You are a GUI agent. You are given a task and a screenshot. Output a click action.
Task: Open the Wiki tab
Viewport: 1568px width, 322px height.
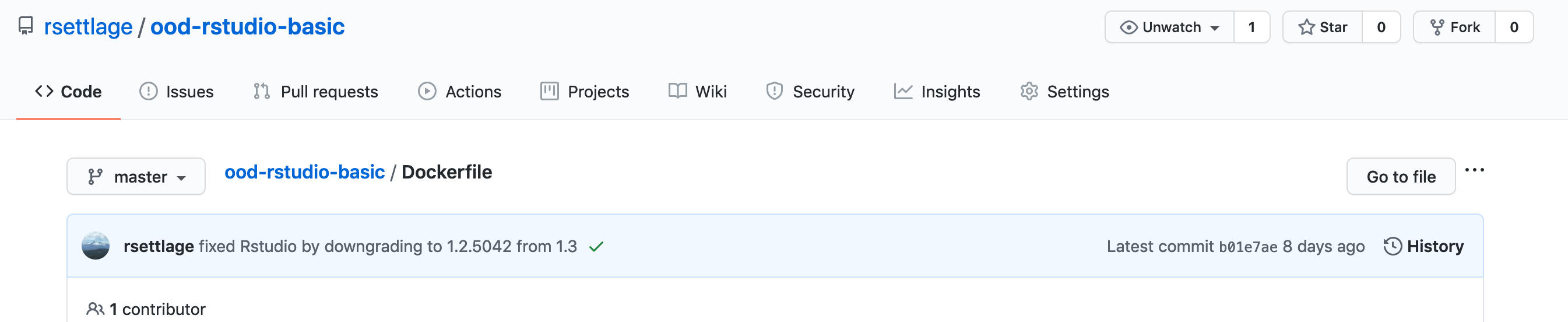[698, 92]
